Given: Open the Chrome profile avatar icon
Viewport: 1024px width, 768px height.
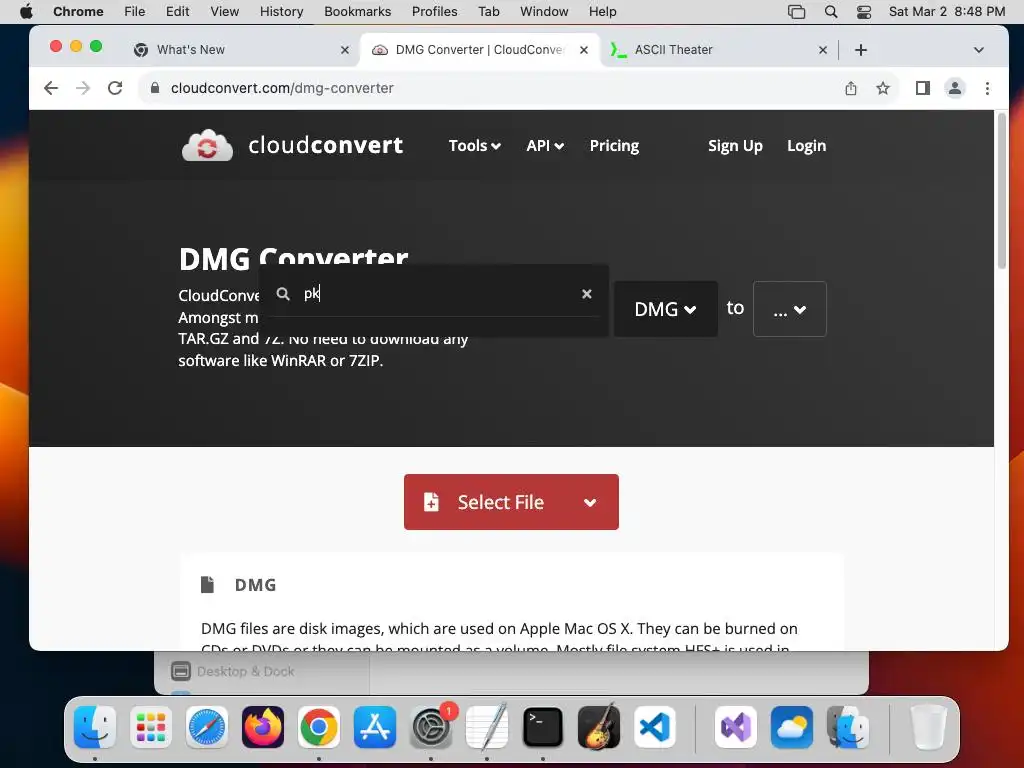Looking at the screenshot, I should tap(955, 88).
